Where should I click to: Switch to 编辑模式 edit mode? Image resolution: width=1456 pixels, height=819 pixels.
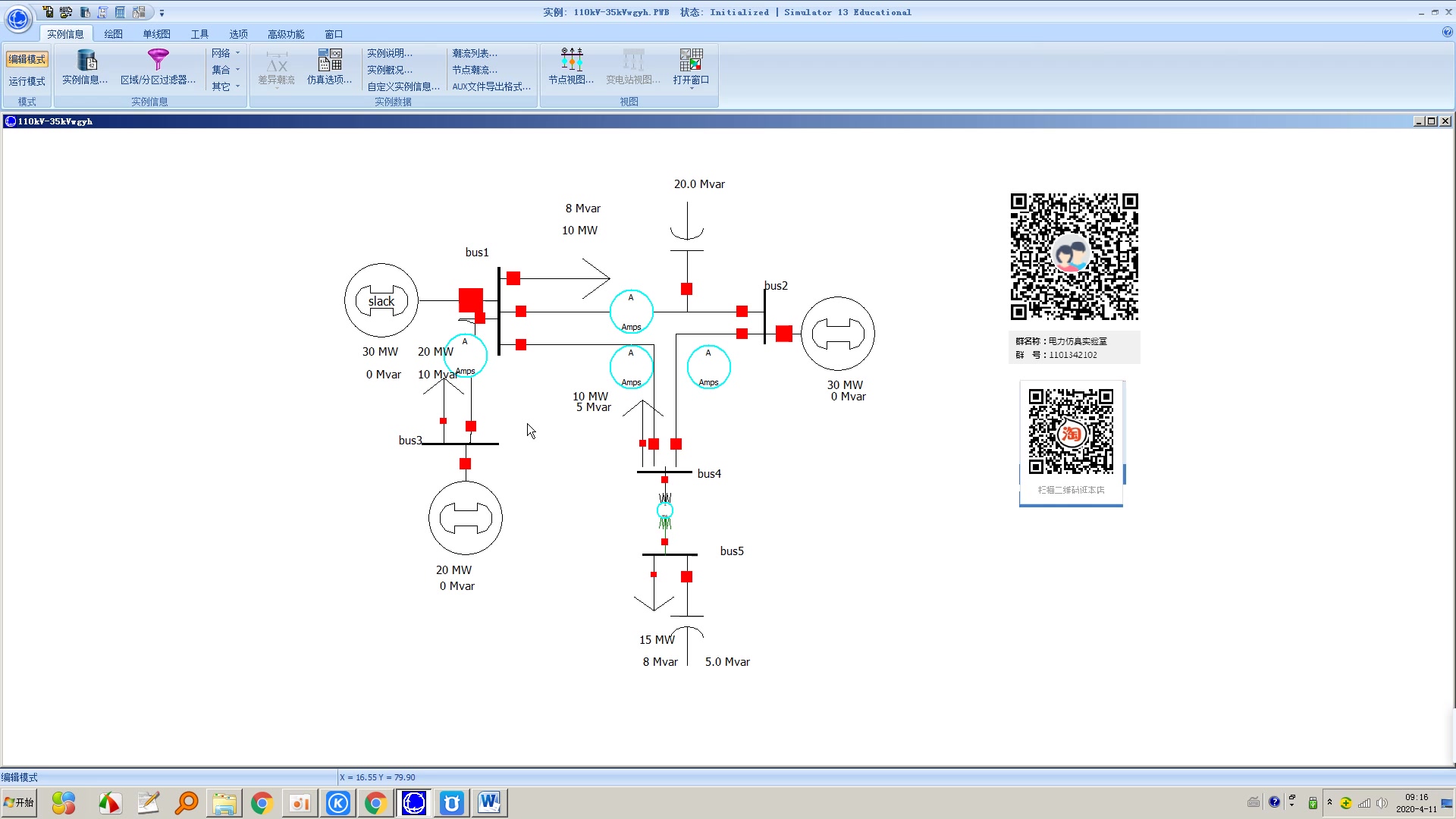coord(27,59)
